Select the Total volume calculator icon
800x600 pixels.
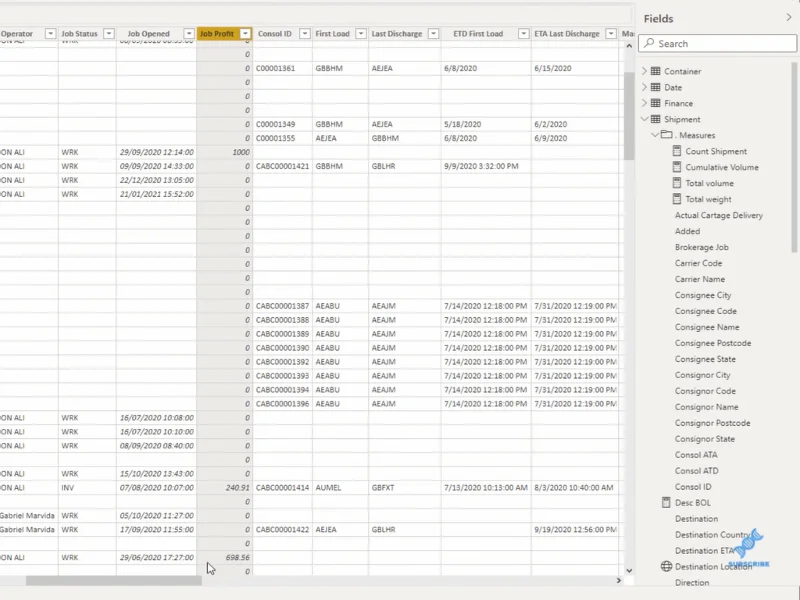(677, 183)
